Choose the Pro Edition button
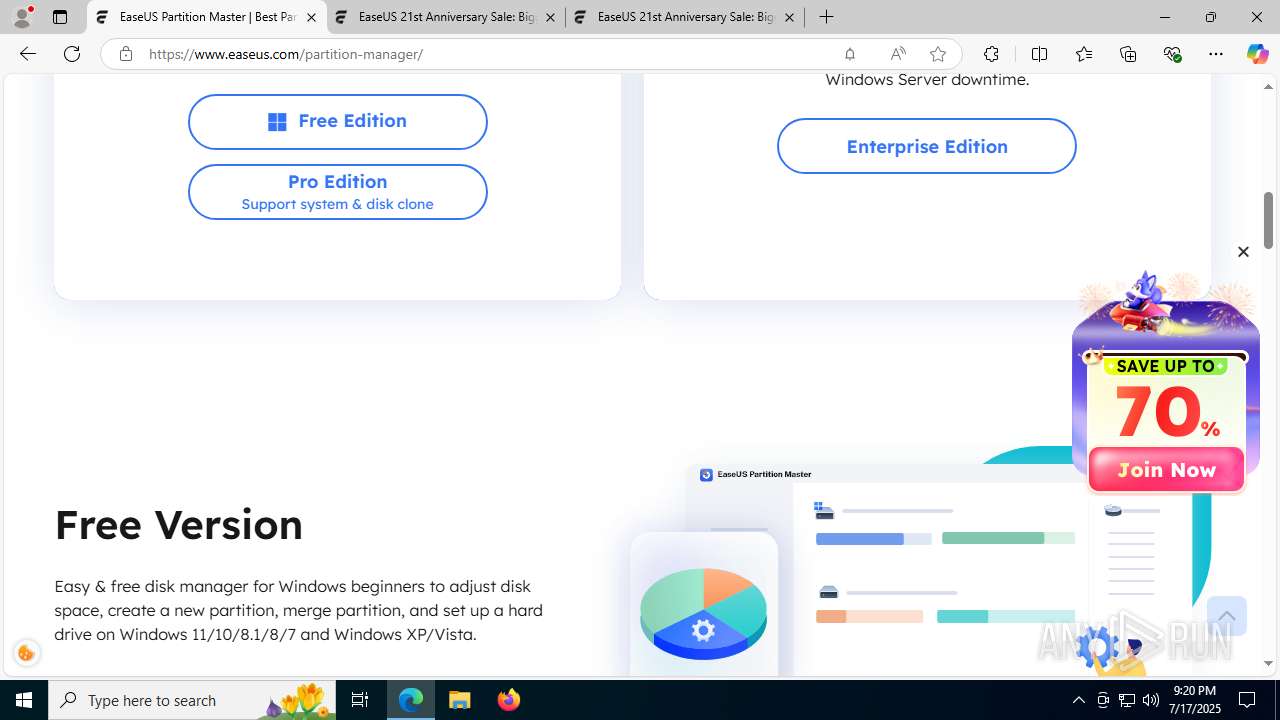 click(337, 192)
